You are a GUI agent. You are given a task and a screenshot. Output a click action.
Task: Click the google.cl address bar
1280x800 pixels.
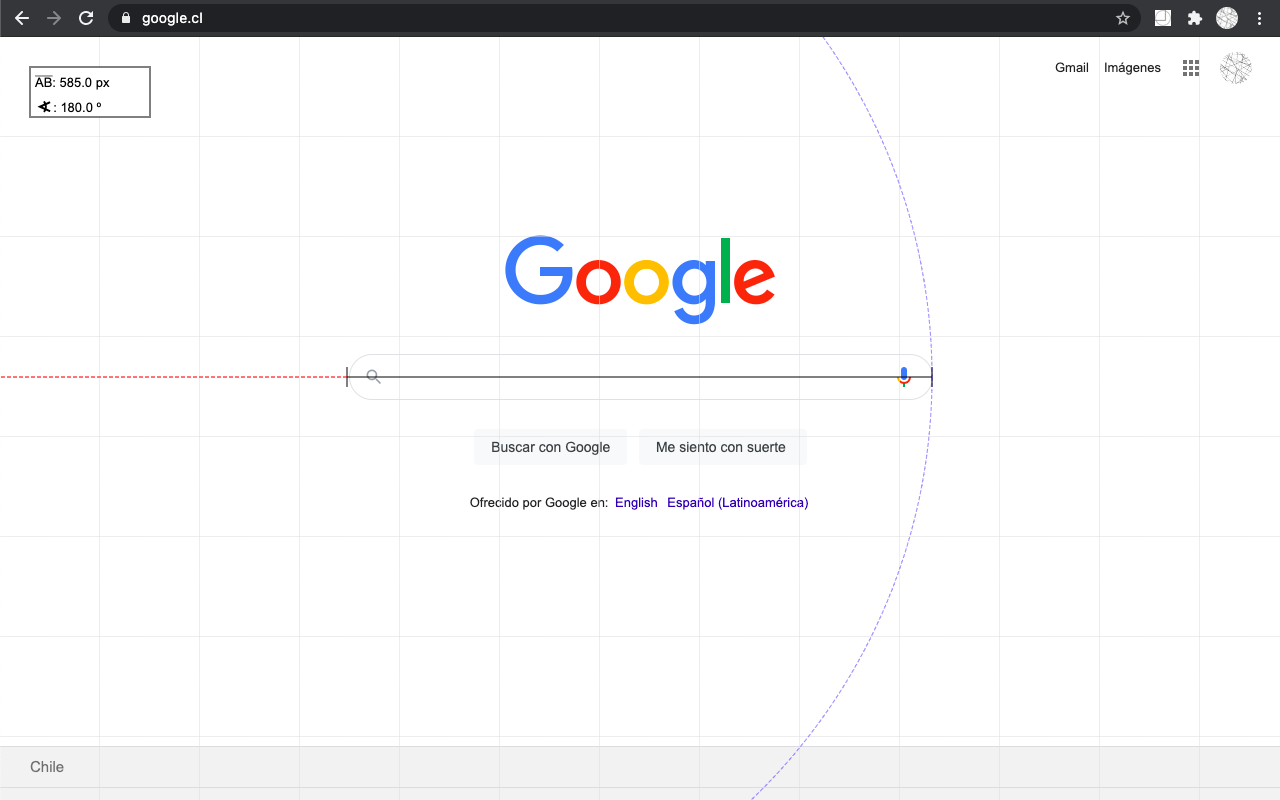coord(625,18)
